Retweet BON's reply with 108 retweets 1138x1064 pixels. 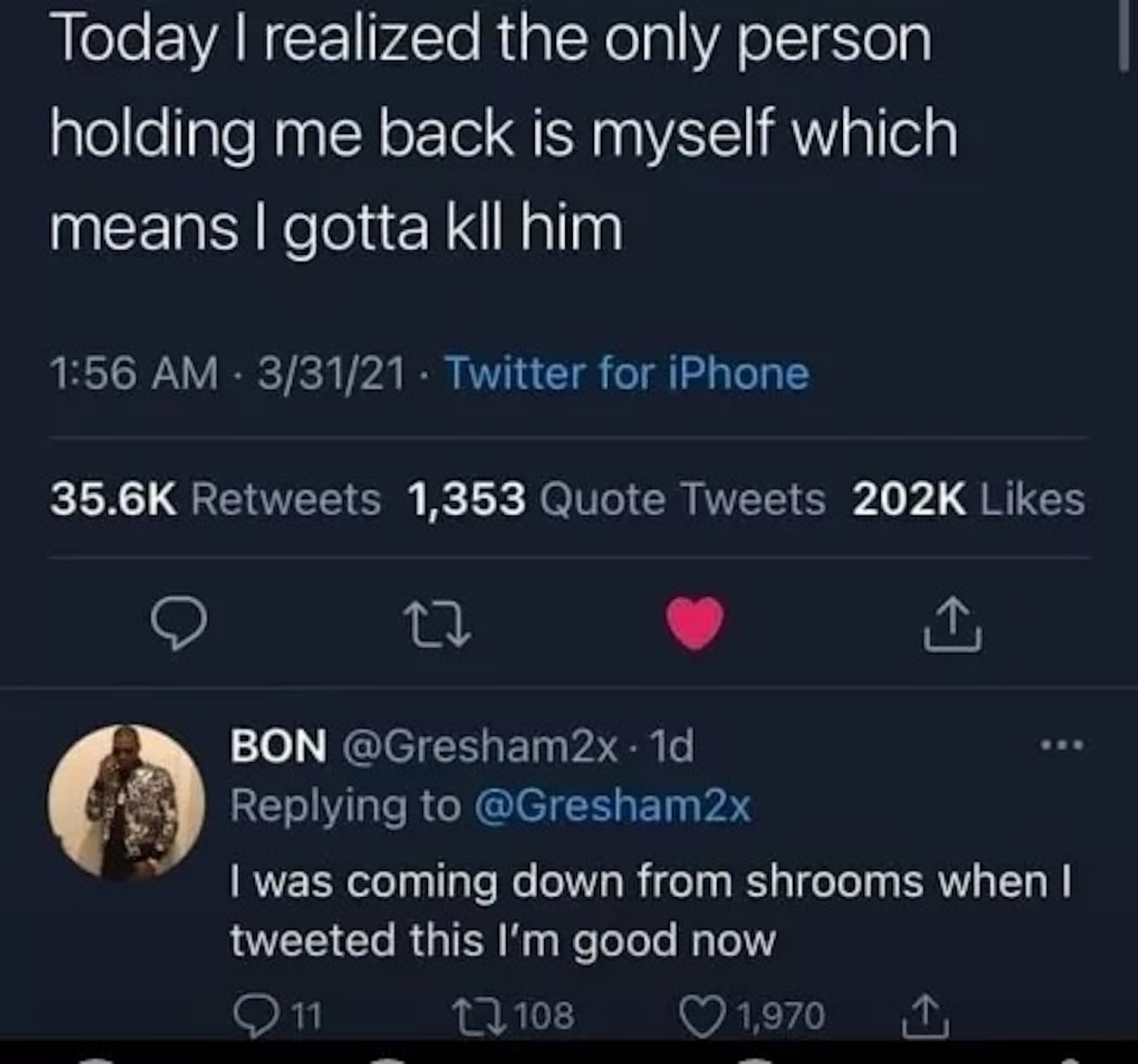[x=471, y=1014]
